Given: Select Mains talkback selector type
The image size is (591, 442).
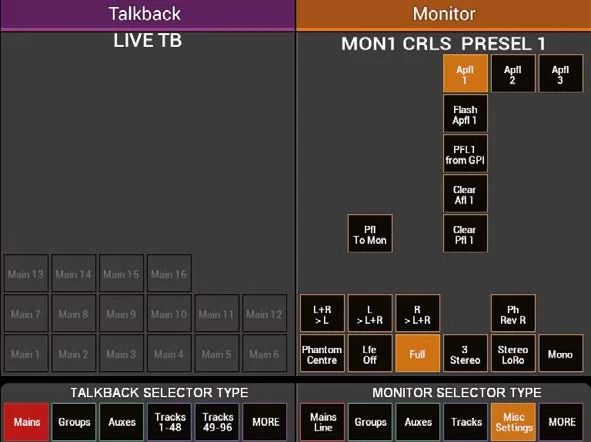Looking at the screenshot, I should [x=26, y=422].
